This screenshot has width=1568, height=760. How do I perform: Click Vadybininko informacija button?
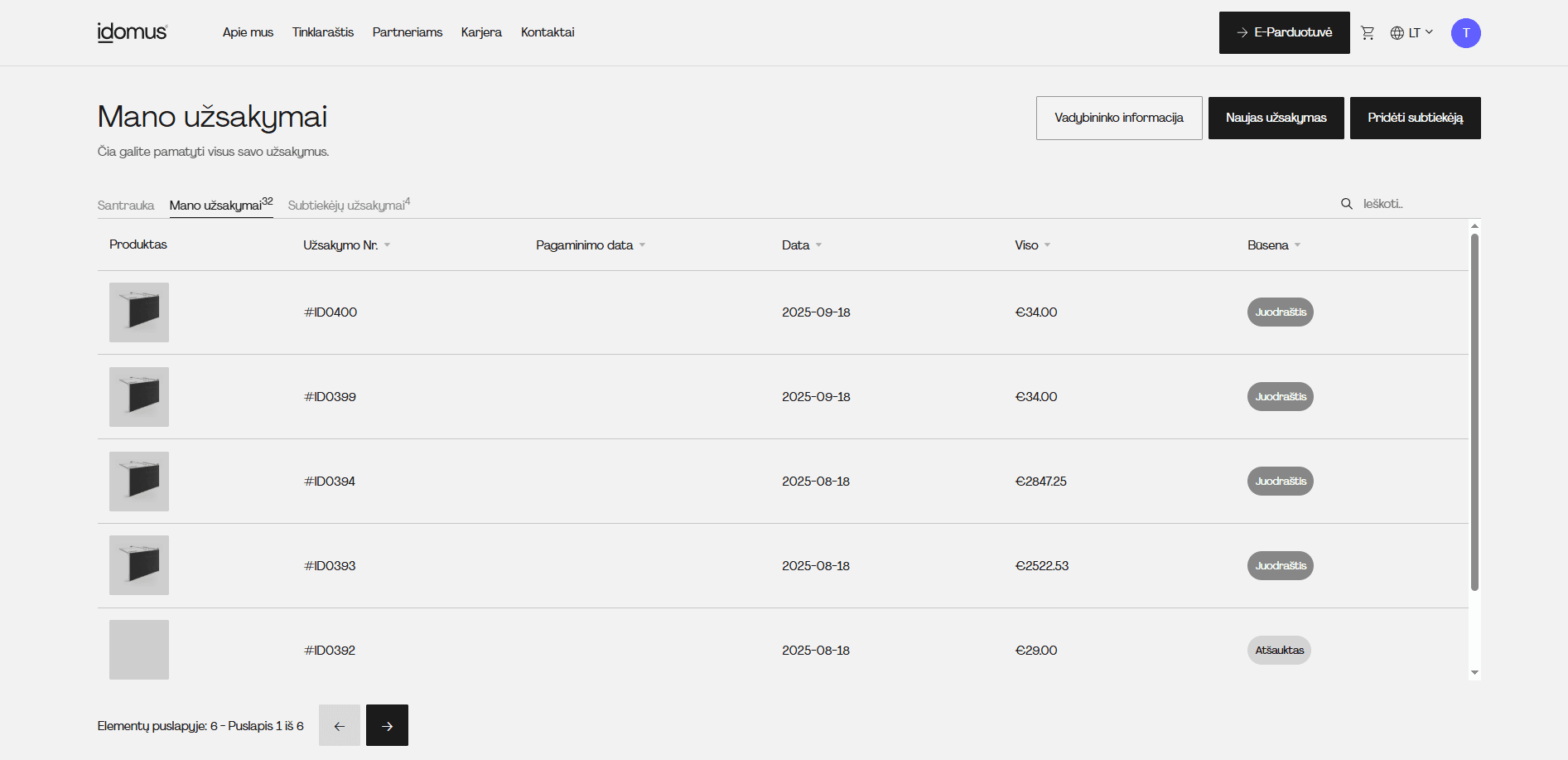(1118, 118)
